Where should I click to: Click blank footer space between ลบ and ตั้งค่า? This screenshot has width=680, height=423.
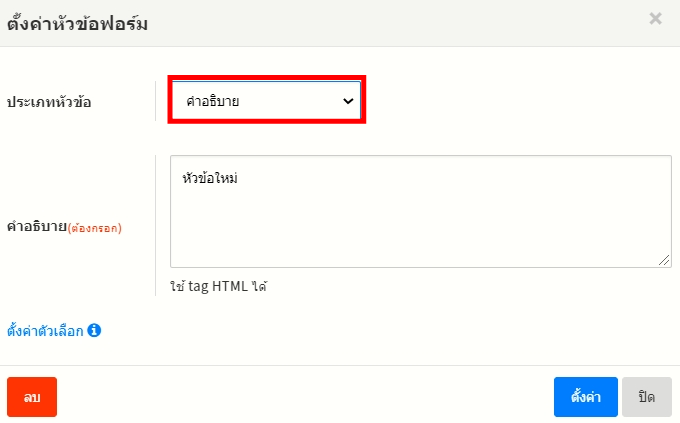pos(300,397)
